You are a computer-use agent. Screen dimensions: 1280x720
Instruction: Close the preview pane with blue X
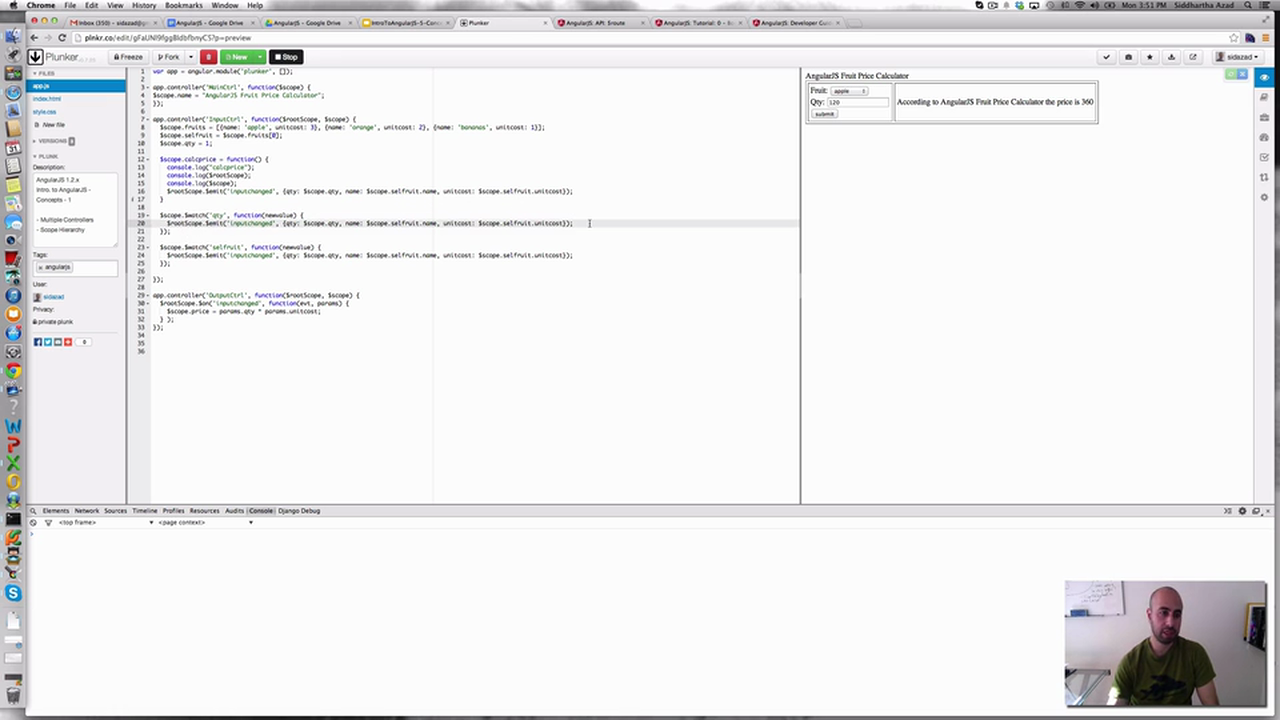pos(1242,74)
